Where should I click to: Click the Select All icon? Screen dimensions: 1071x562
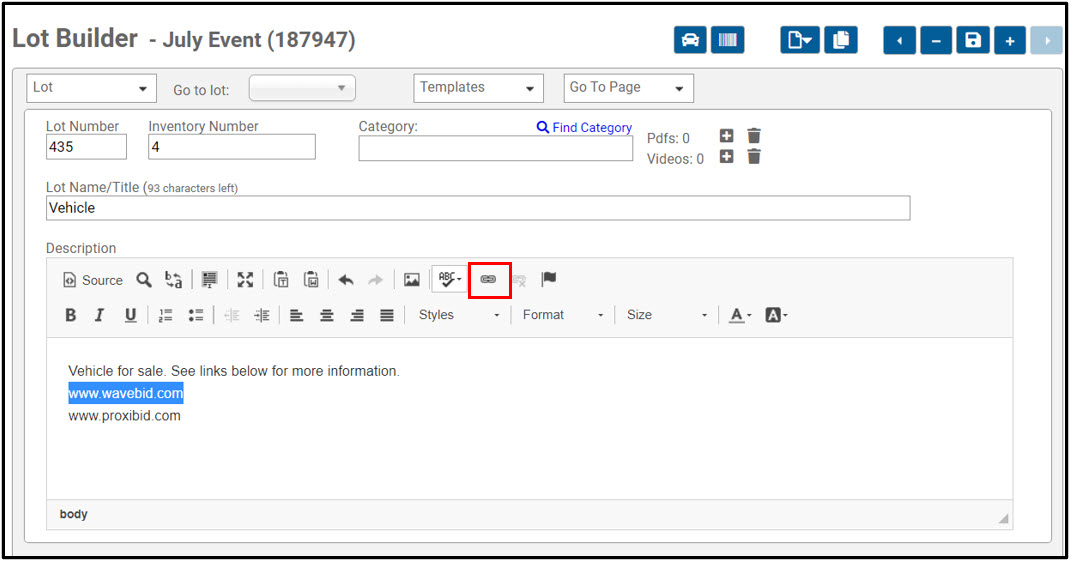click(210, 280)
